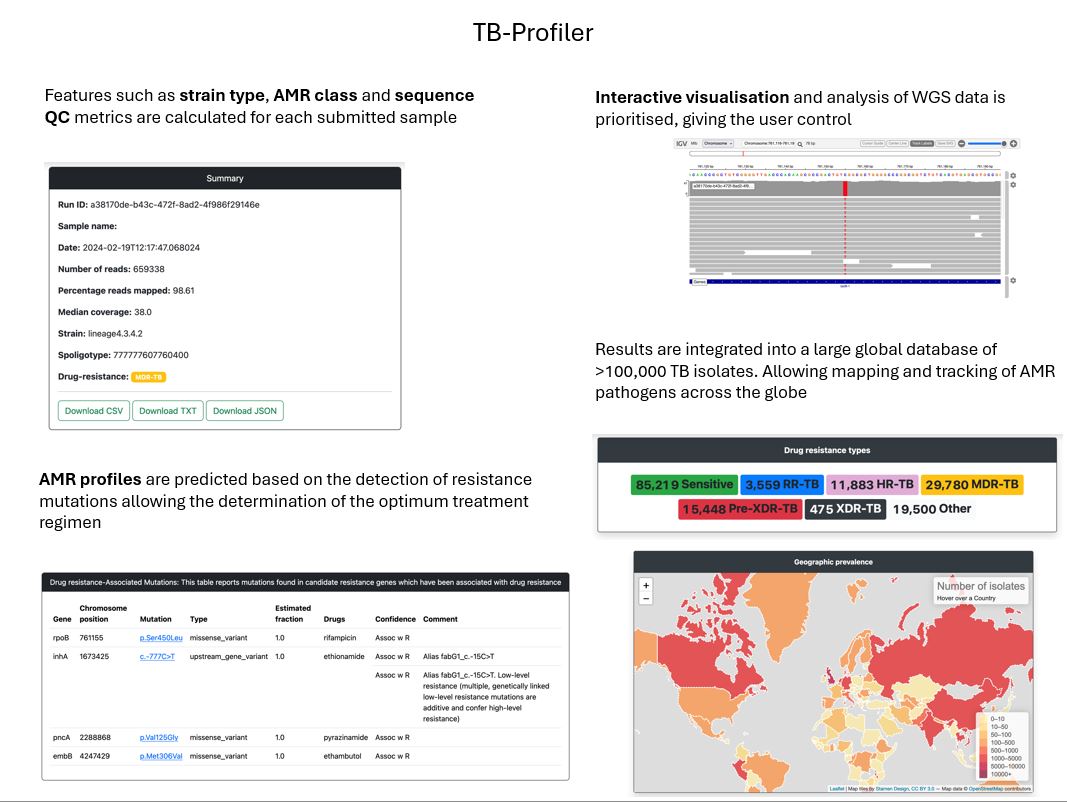Zoom in on the geographic prevalence map
The width and height of the screenshot is (1067, 802).
(646, 585)
